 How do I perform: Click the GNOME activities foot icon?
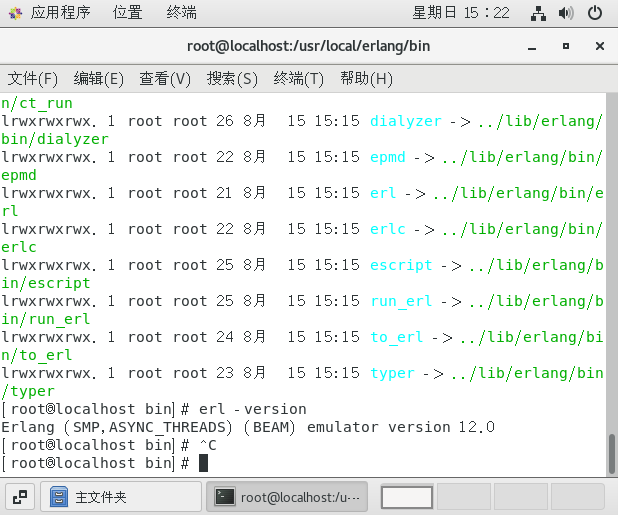tap(15, 13)
